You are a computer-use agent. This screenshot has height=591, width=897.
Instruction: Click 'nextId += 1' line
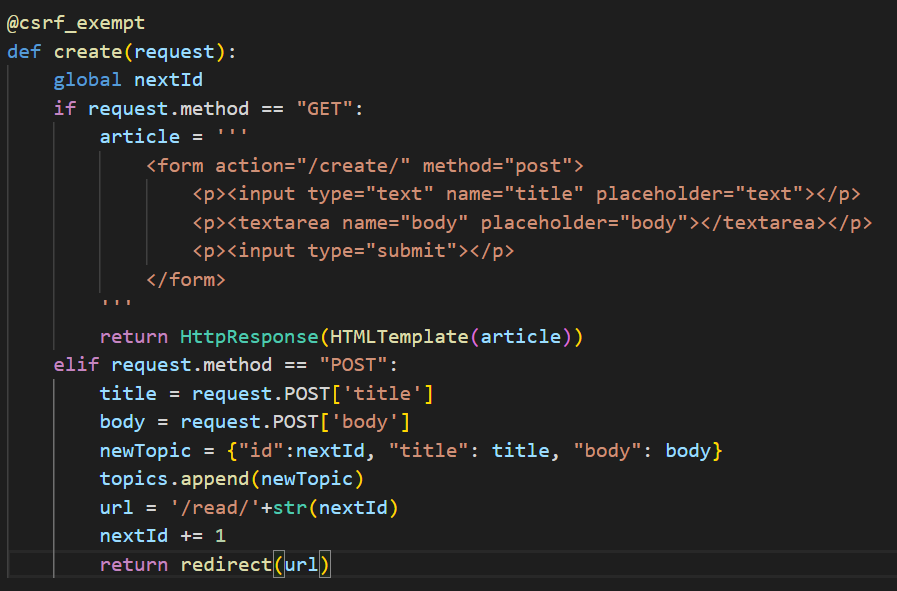[162, 536]
